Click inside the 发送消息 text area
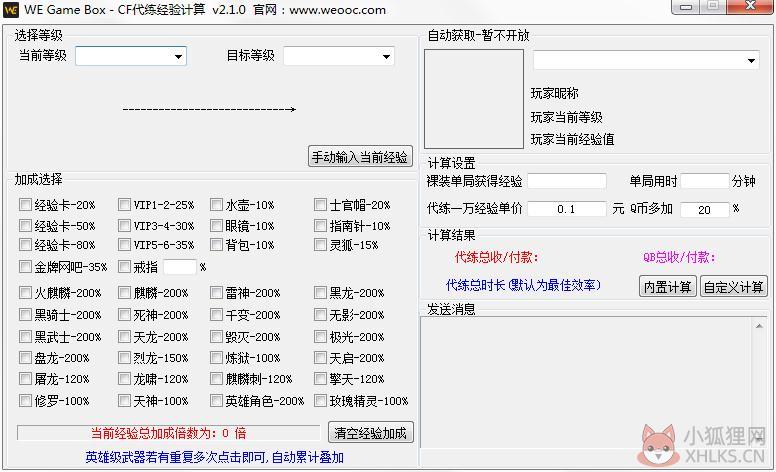 coord(586,382)
